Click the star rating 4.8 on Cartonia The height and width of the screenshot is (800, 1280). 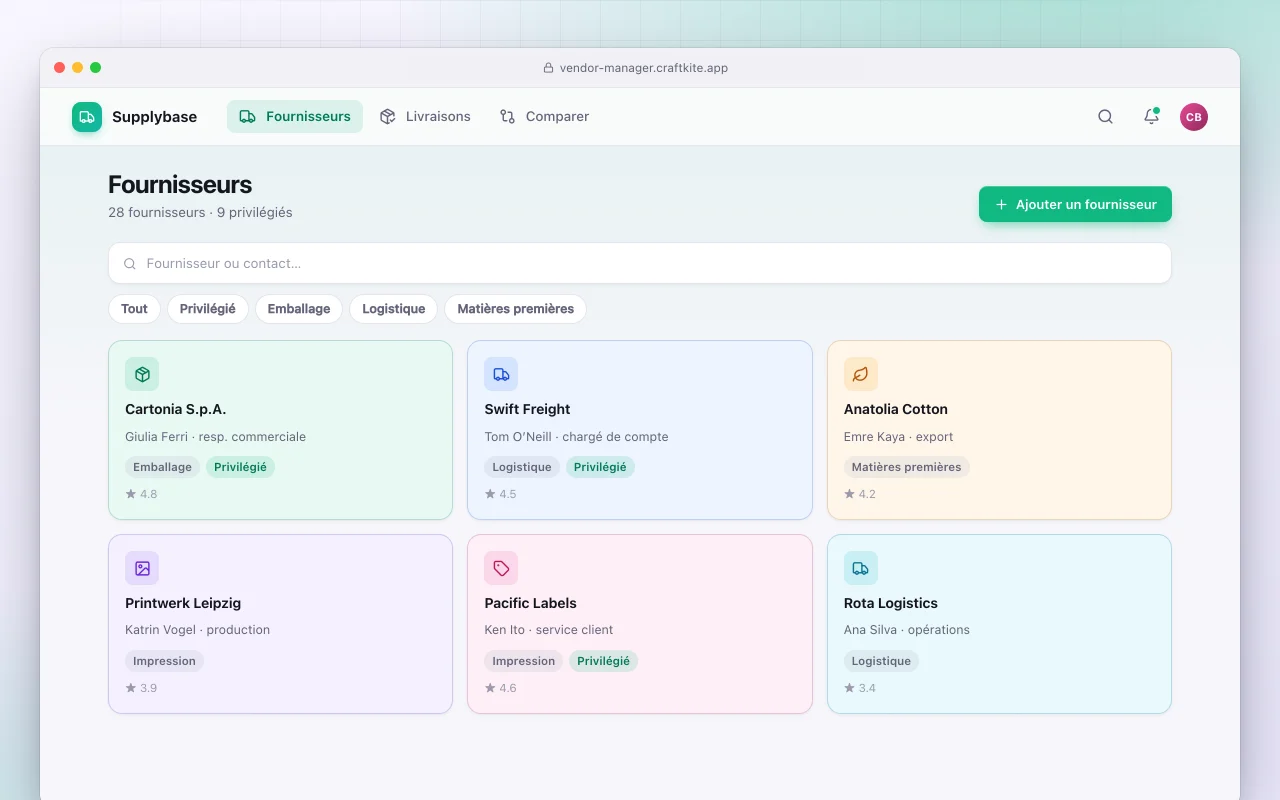coord(141,494)
